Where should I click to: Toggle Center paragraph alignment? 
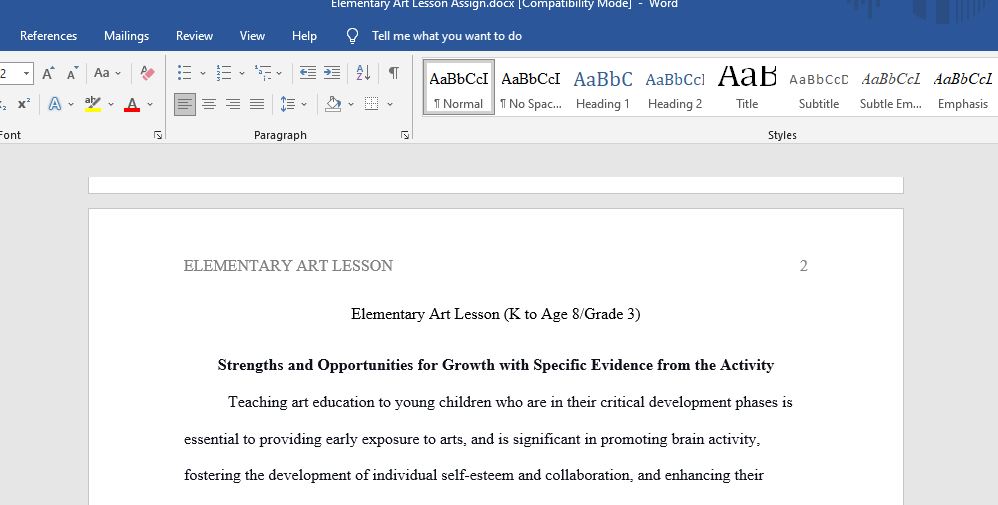[209, 104]
